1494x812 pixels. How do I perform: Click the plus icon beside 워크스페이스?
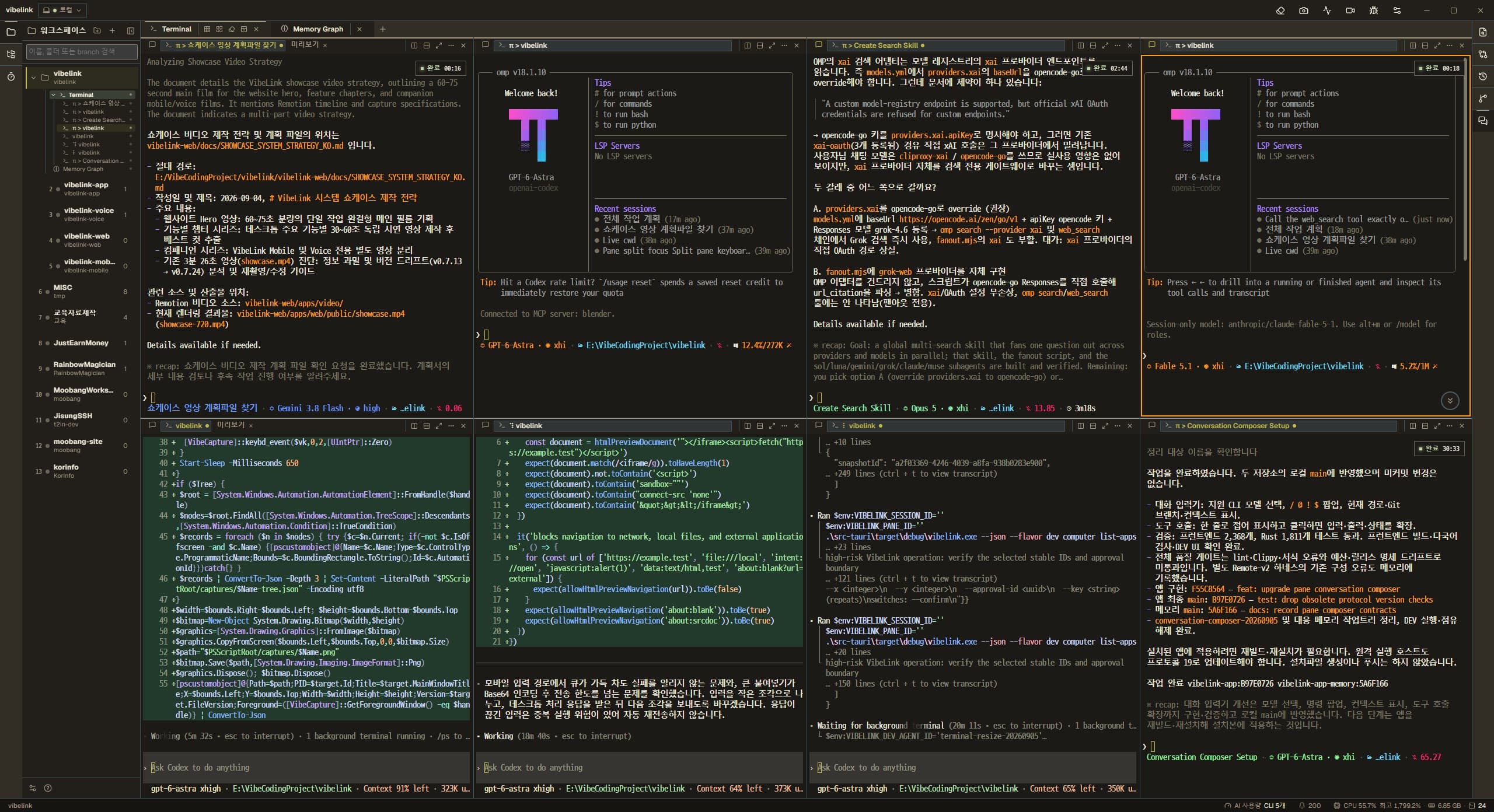(112, 30)
